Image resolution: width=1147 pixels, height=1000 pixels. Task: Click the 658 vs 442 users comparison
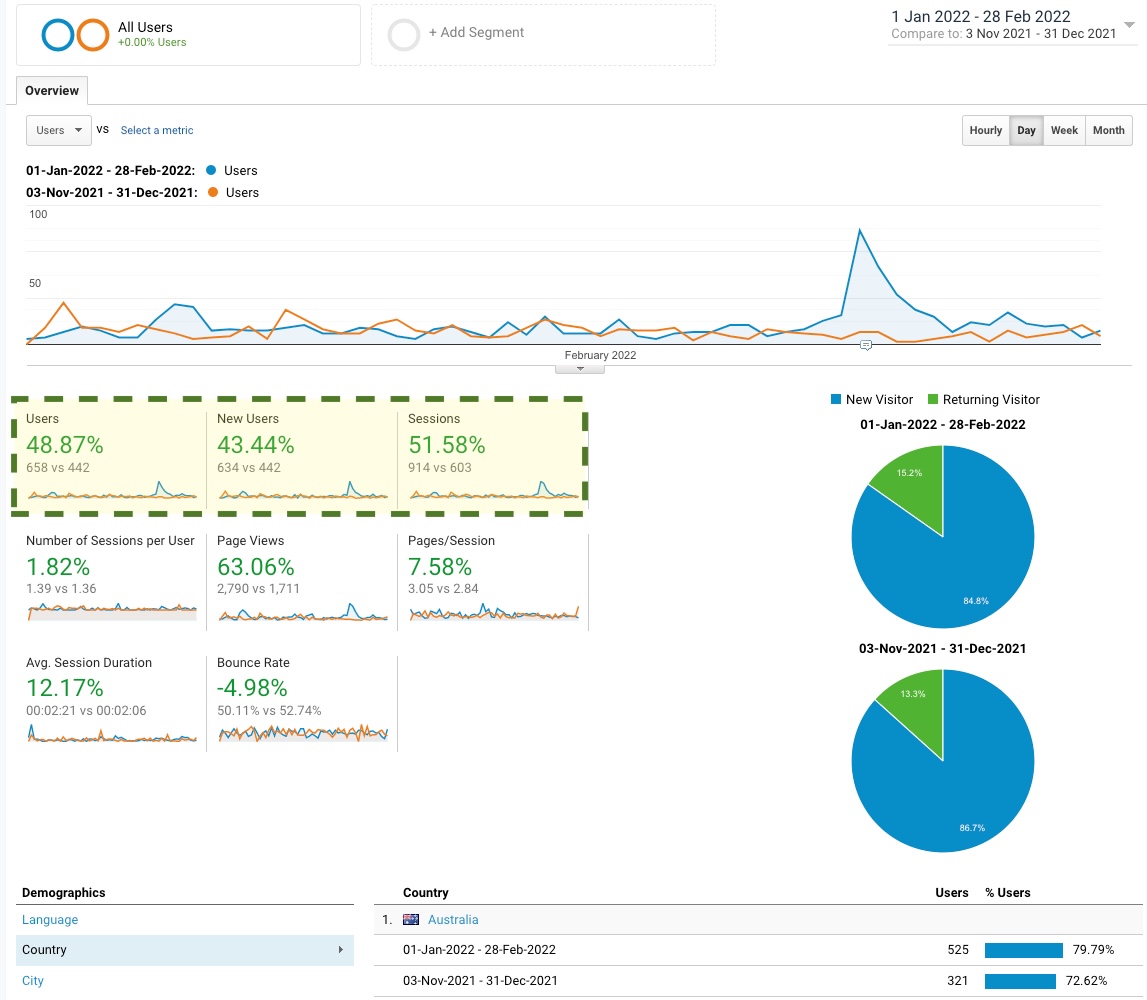pyautogui.click(x=58, y=467)
